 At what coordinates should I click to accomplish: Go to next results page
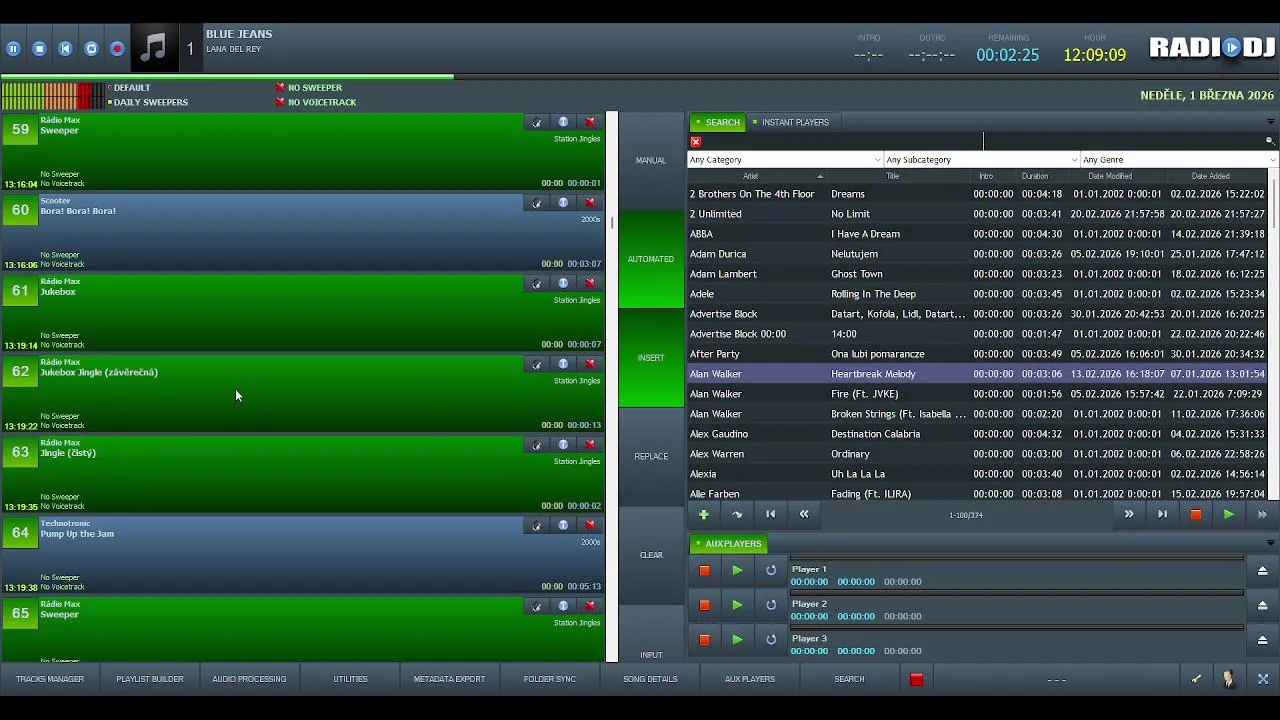pos(1129,515)
